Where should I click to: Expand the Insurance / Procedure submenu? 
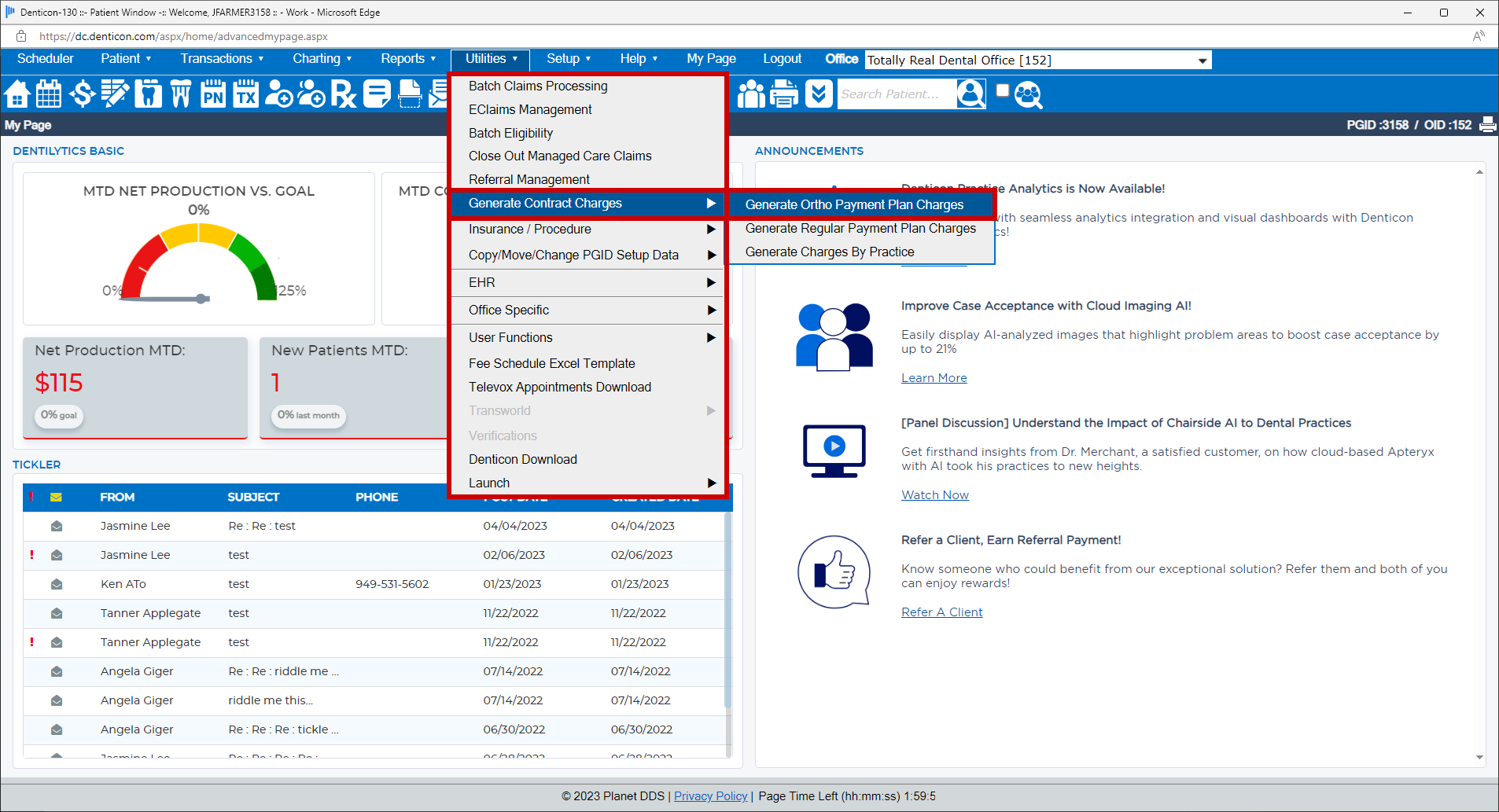point(587,230)
